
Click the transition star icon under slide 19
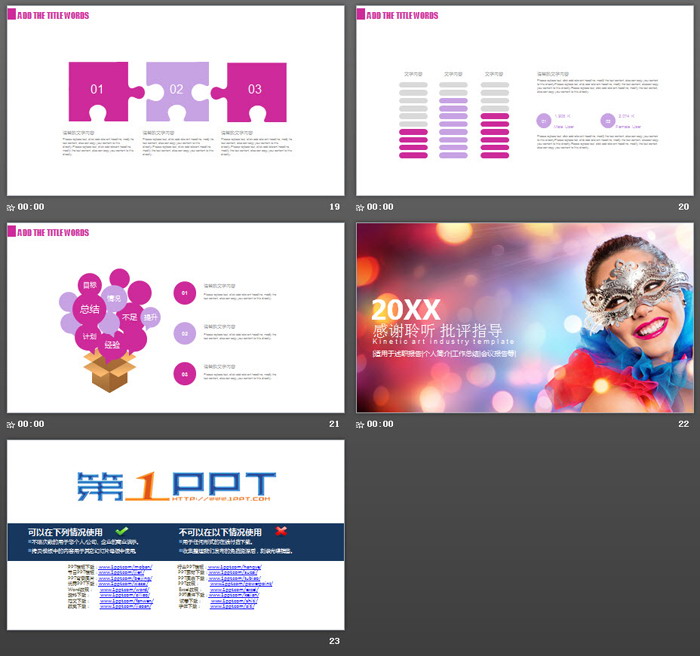[x=11, y=207]
